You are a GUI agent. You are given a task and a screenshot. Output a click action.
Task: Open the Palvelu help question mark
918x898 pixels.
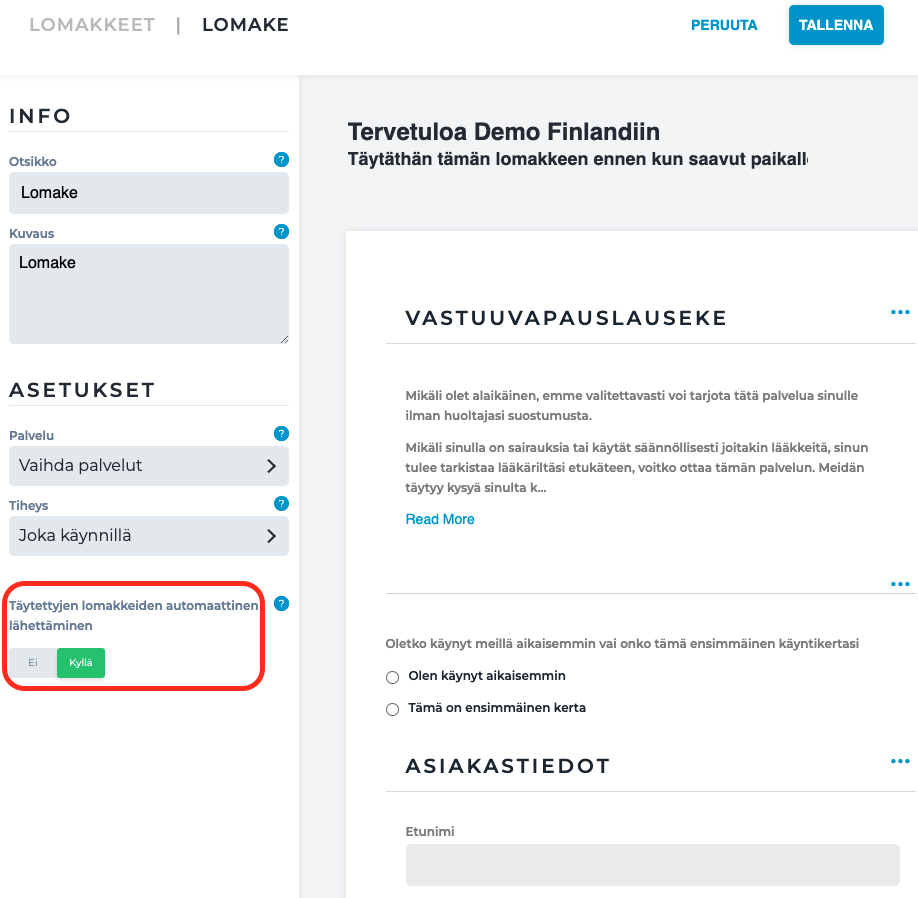tap(281, 434)
